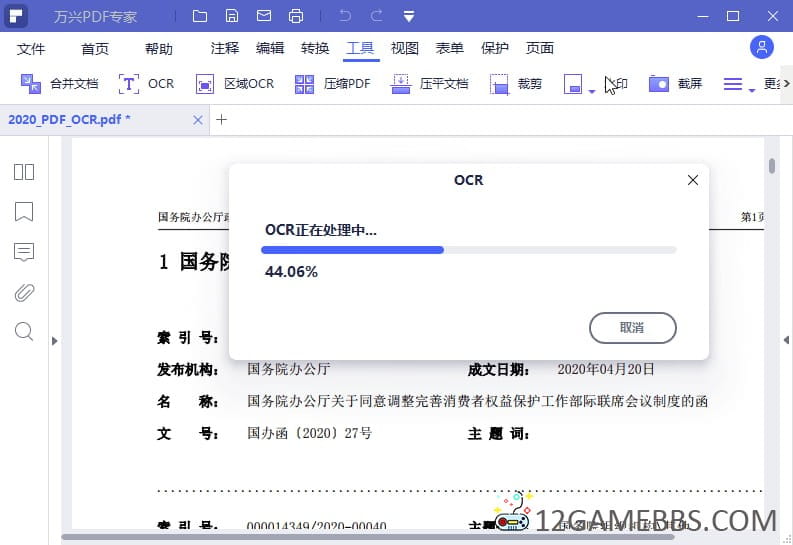Expand the left panel collapse arrow

[x=54, y=341]
